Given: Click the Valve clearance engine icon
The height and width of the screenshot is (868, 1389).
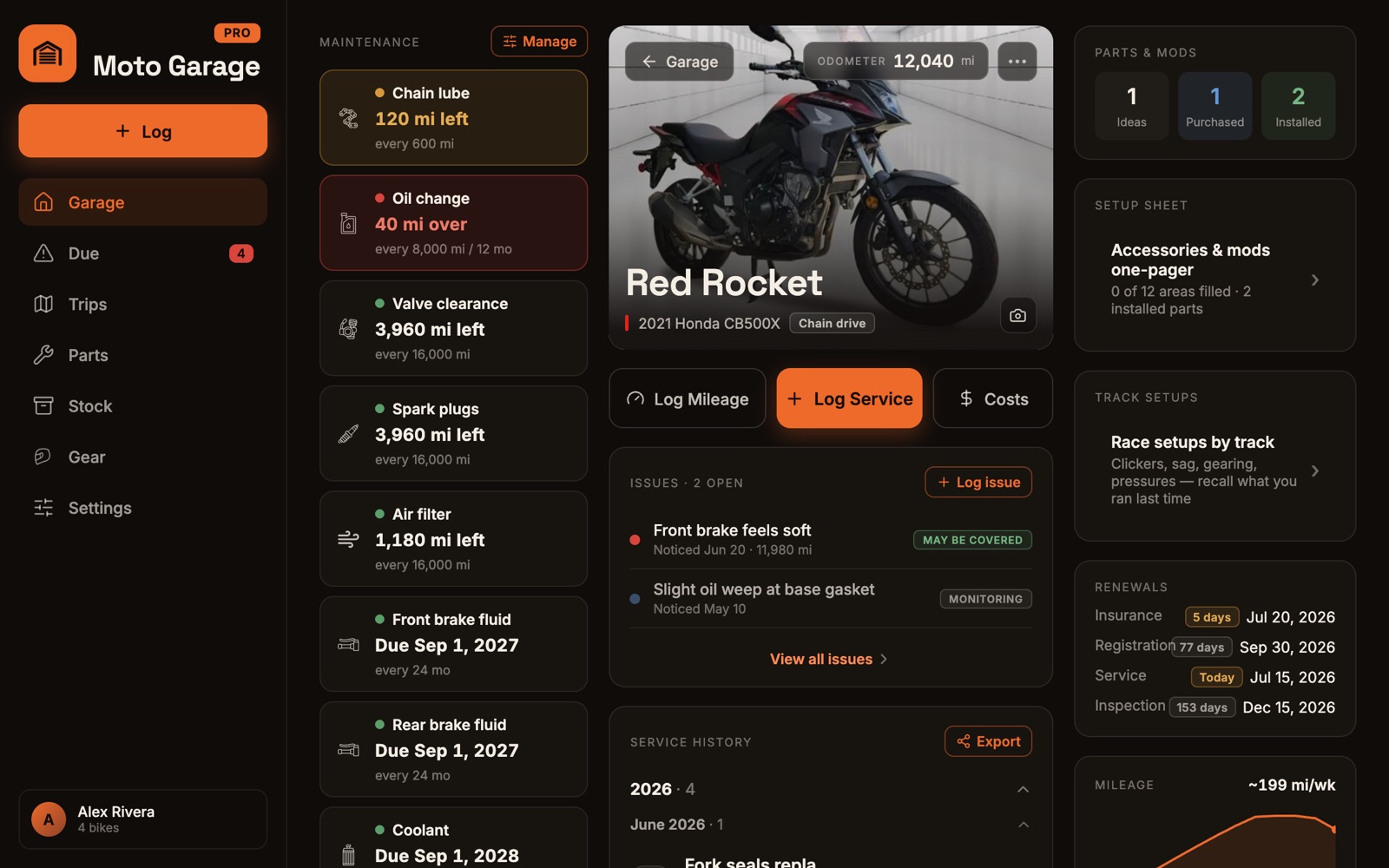Looking at the screenshot, I should pyautogui.click(x=348, y=329).
